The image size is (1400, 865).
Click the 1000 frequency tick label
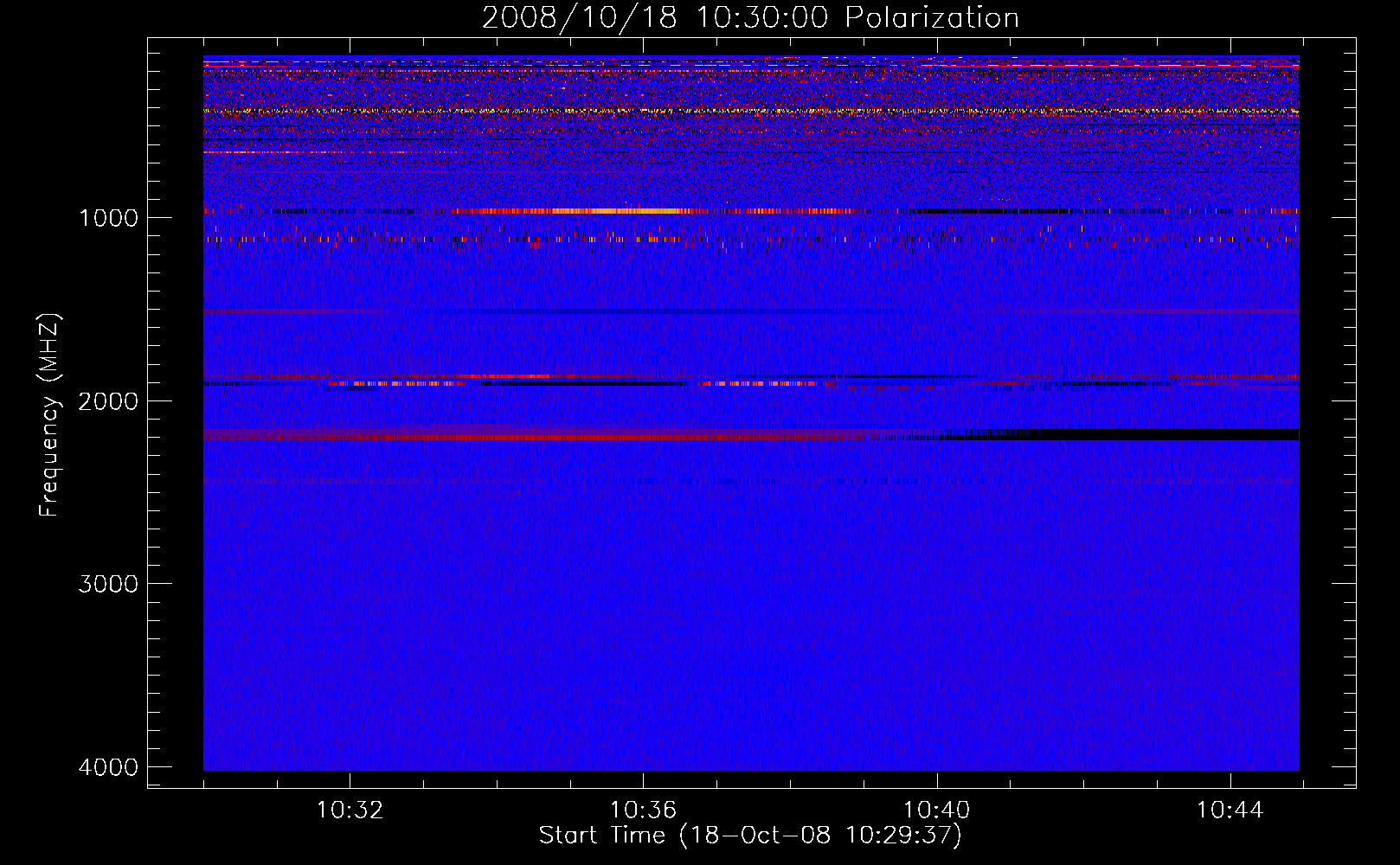tap(108, 217)
